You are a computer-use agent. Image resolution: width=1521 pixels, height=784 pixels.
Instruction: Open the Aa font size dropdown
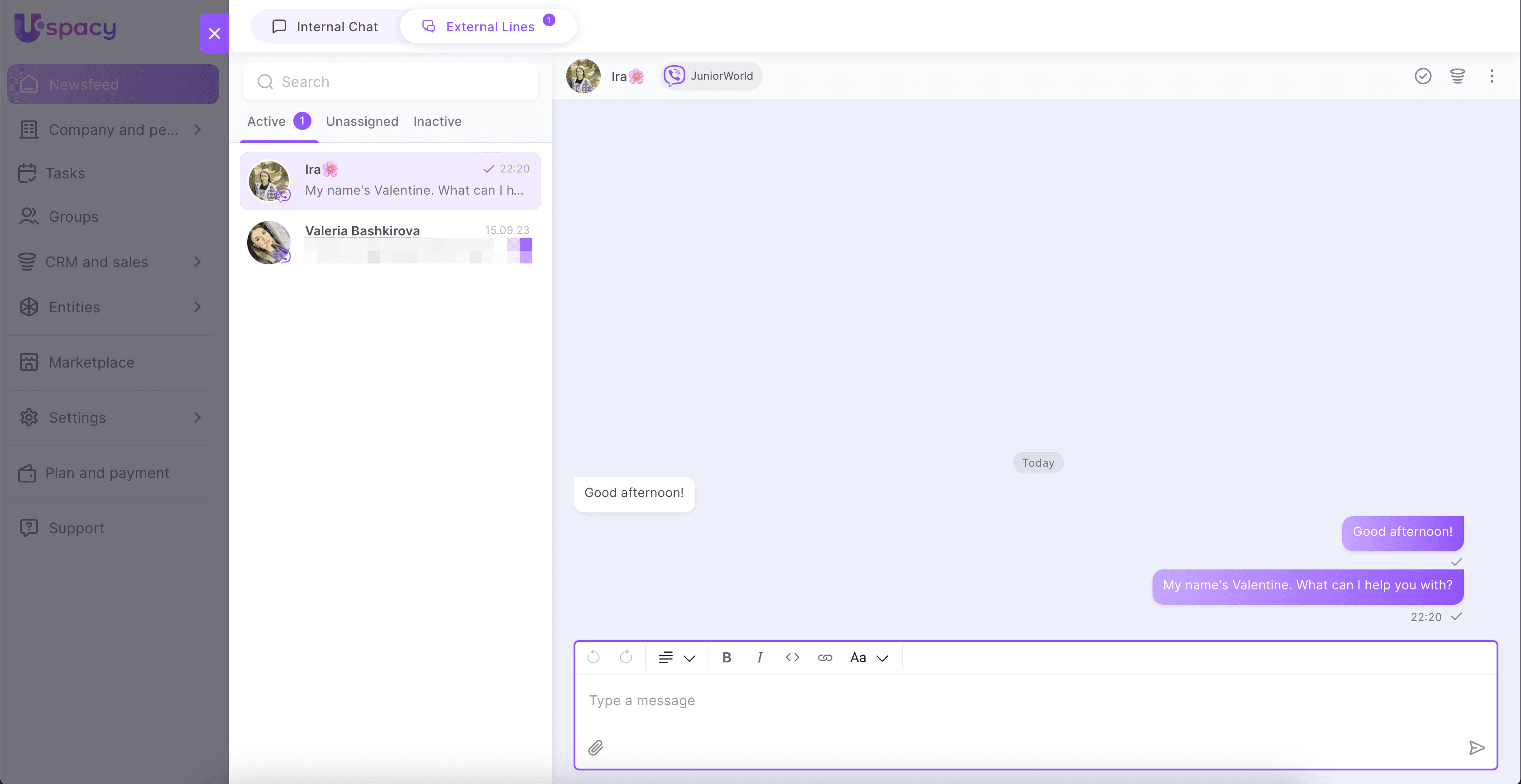869,657
